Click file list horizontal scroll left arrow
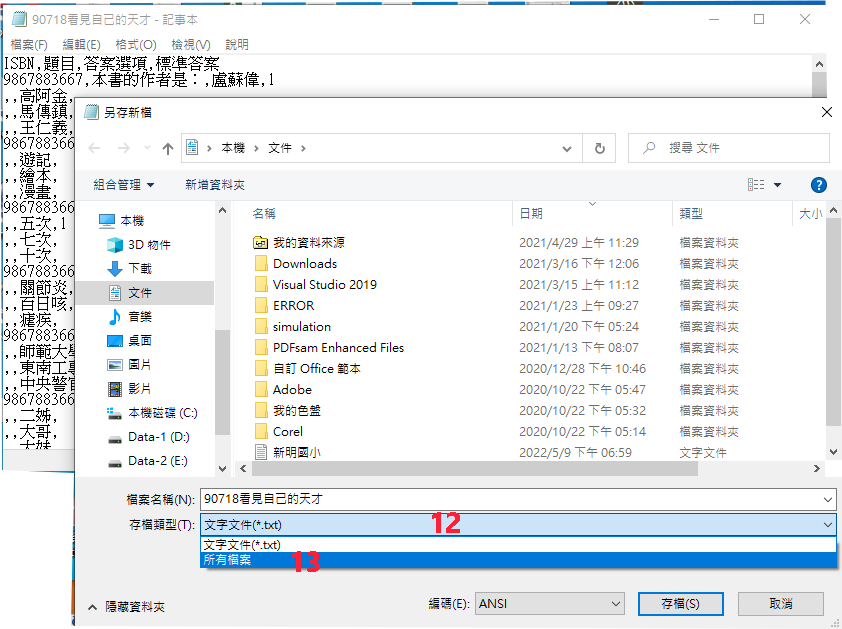 [243, 469]
